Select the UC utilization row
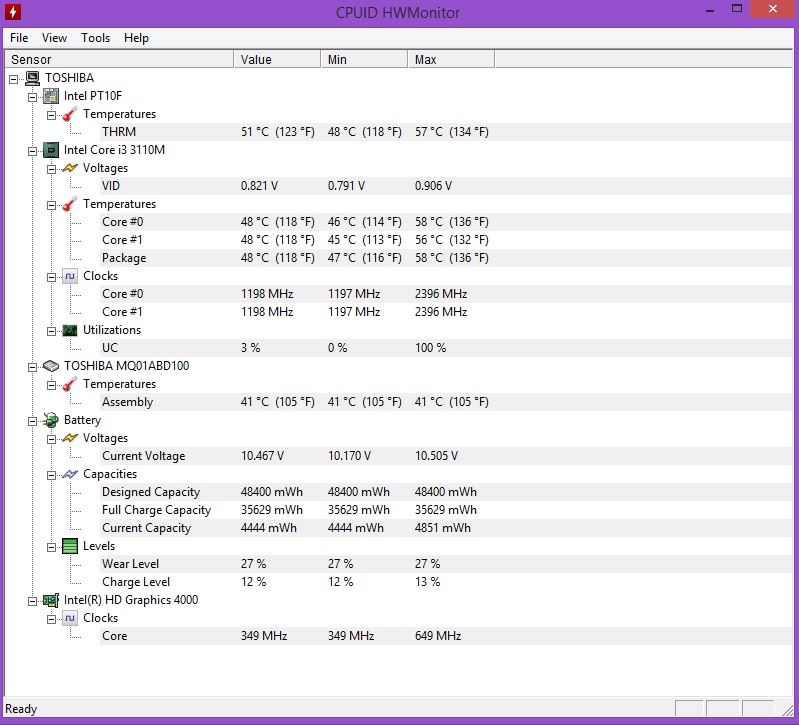 (446, 348)
